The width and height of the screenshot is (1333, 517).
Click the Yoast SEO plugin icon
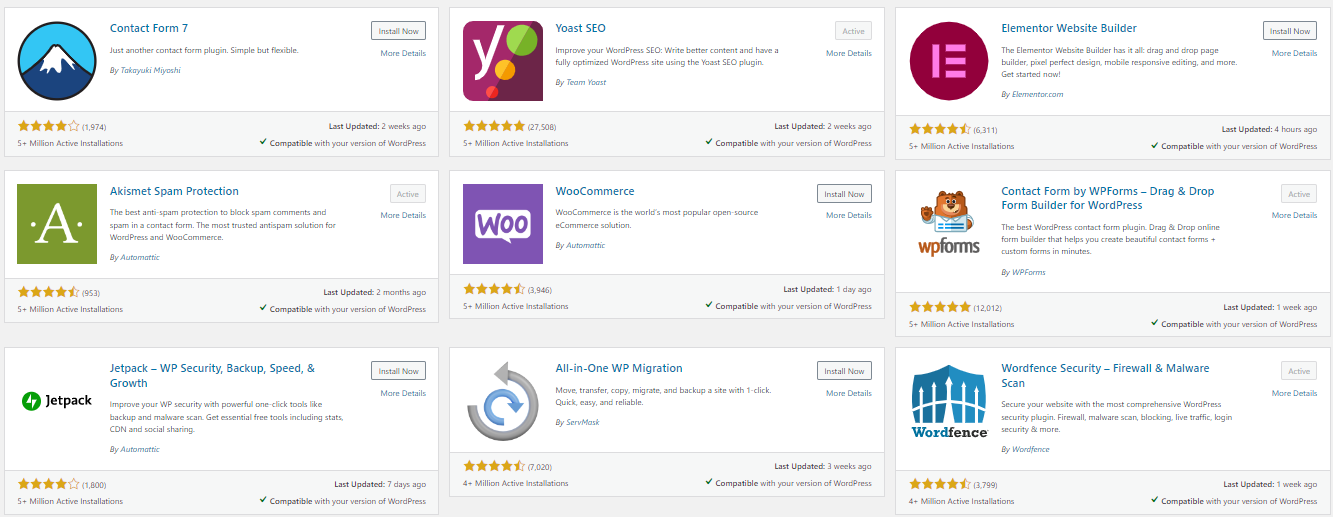click(x=503, y=61)
